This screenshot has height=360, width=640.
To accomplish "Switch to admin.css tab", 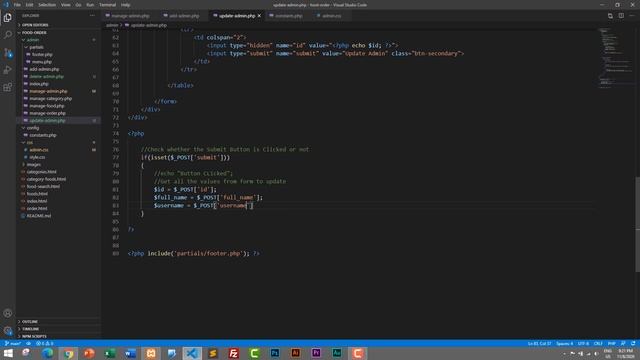I will pyautogui.click(x=331, y=16).
